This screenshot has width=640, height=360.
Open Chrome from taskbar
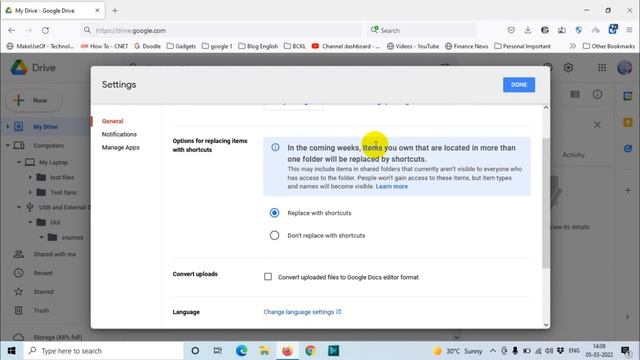pyautogui.click(x=310, y=351)
